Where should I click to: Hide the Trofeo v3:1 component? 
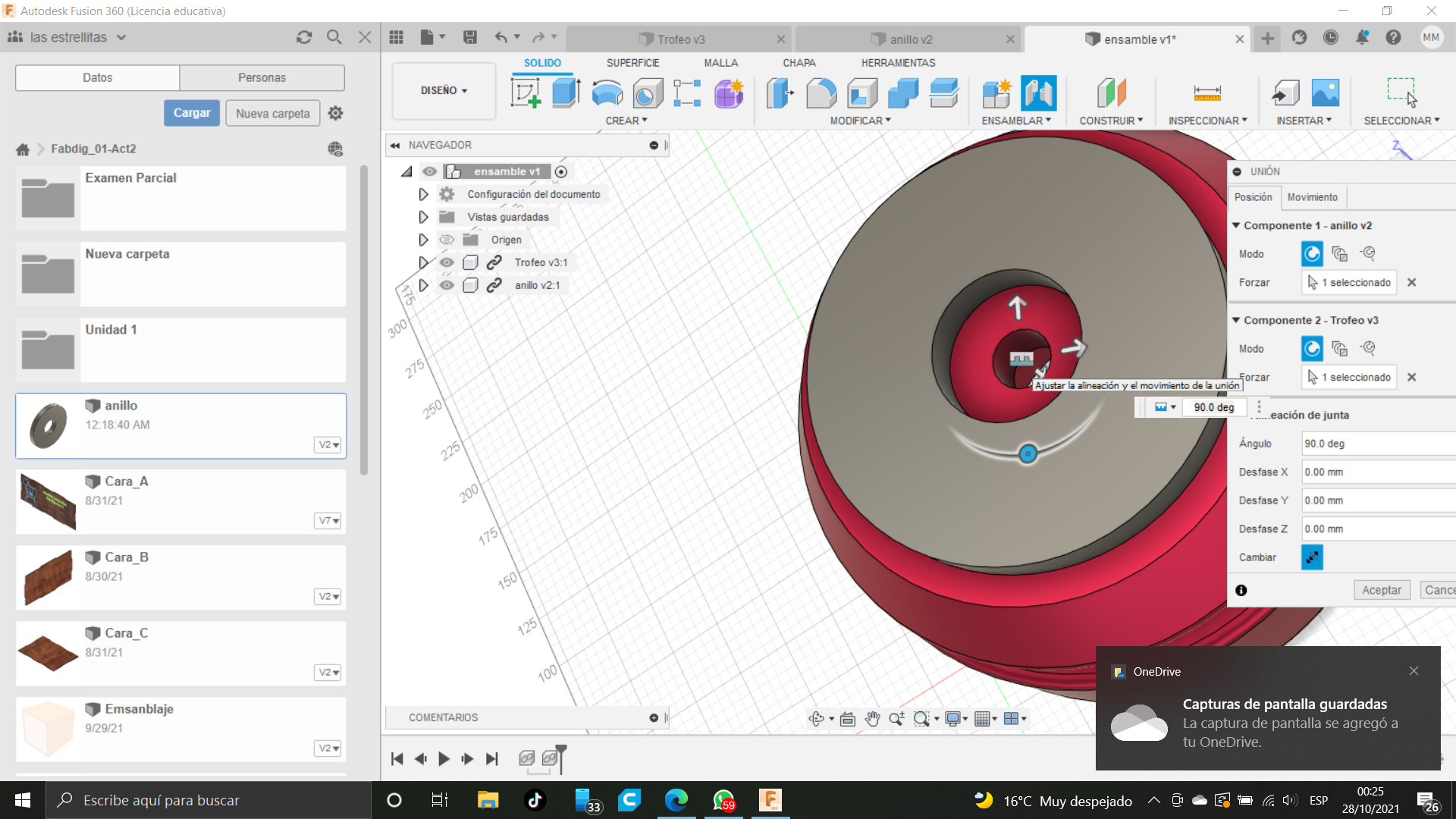point(447,262)
